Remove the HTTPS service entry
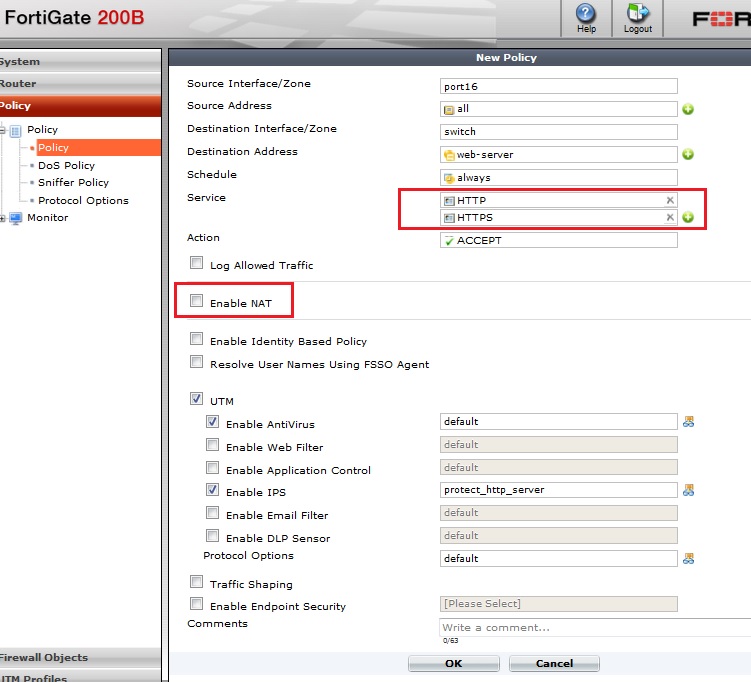This screenshot has width=751, height=682. (670, 217)
